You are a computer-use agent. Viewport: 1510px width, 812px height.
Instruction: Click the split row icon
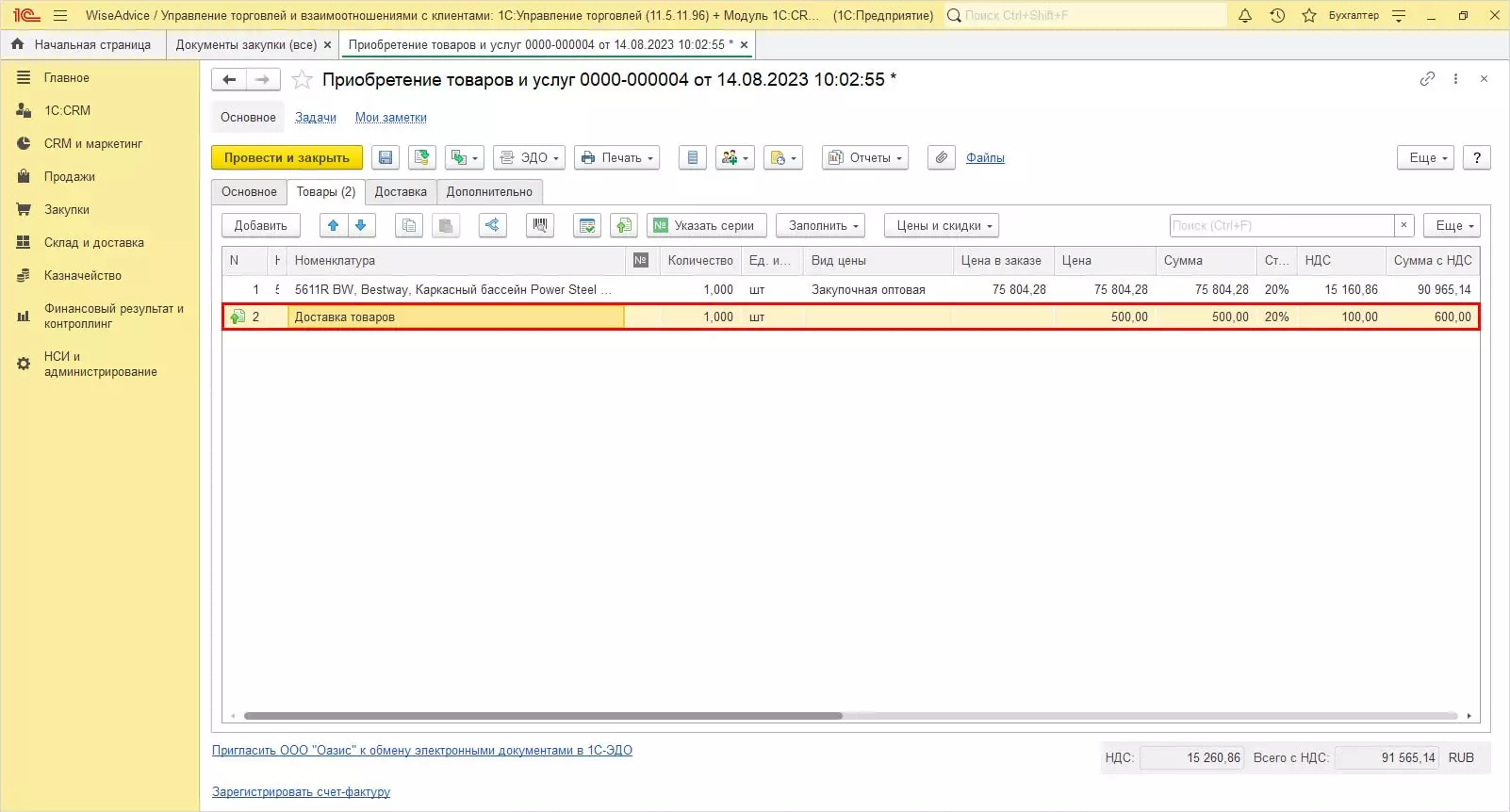click(492, 225)
